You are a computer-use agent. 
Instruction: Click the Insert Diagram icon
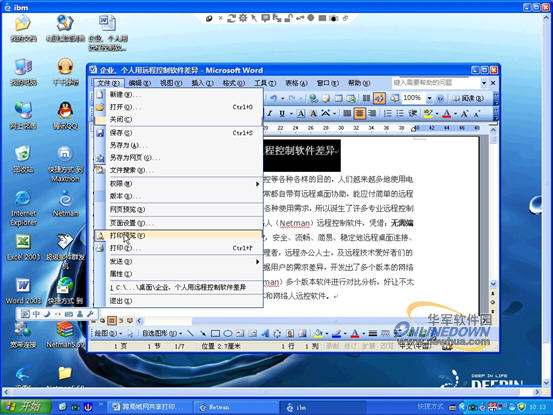[278, 333]
